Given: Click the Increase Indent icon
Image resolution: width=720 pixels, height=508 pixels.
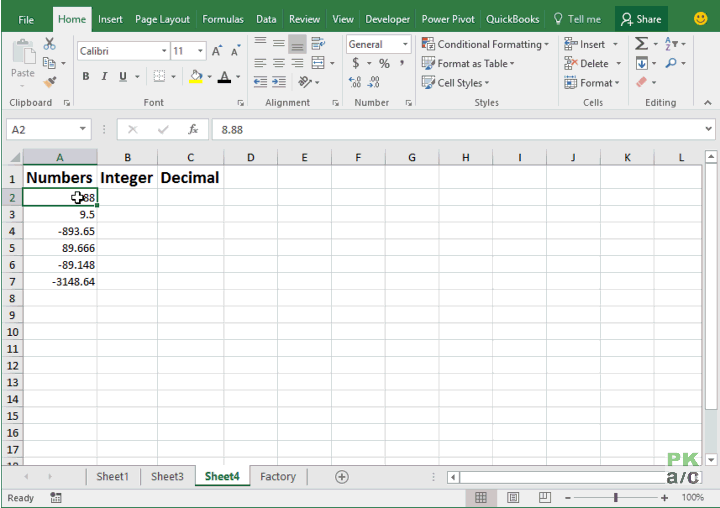Looking at the screenshot, I should point(279,82).
